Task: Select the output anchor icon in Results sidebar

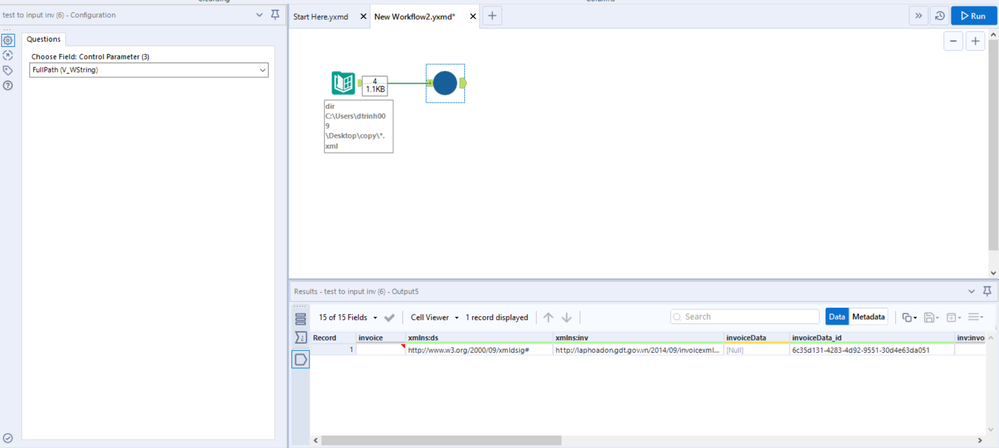Action: [300, 359]
